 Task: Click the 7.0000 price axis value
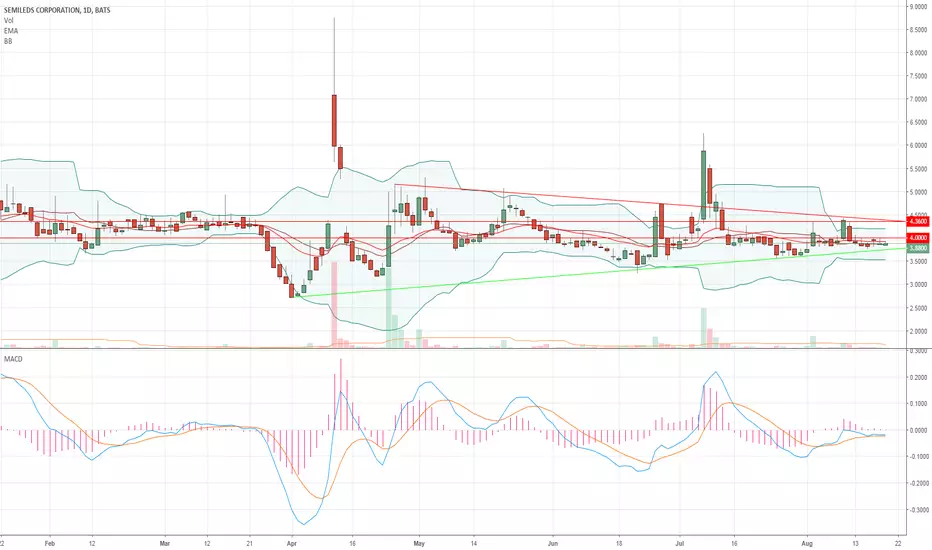tap(918, 99)
